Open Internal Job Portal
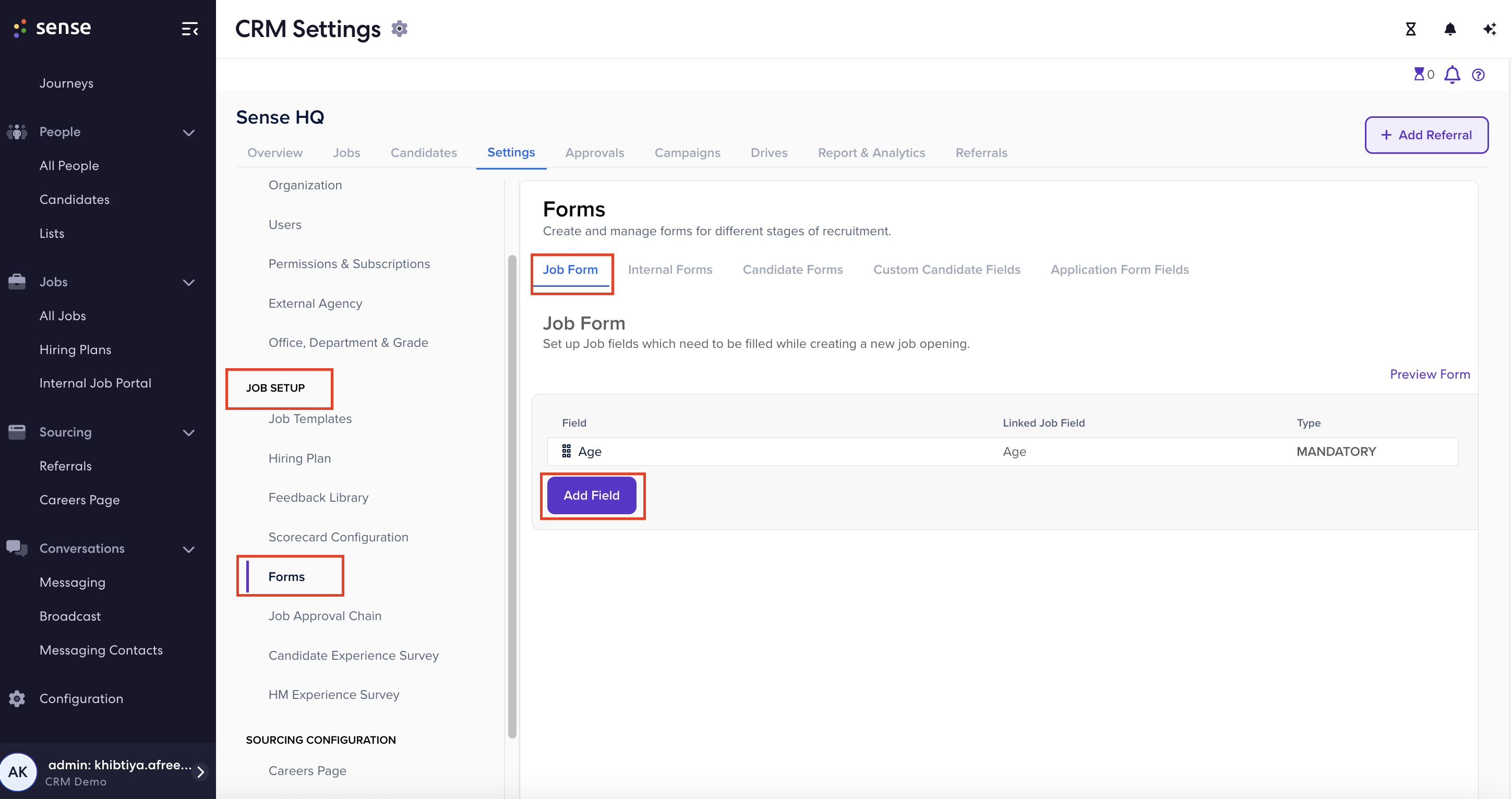This screenshot has width=1512, height=799. pyautogui.click(x=95, y=383)
